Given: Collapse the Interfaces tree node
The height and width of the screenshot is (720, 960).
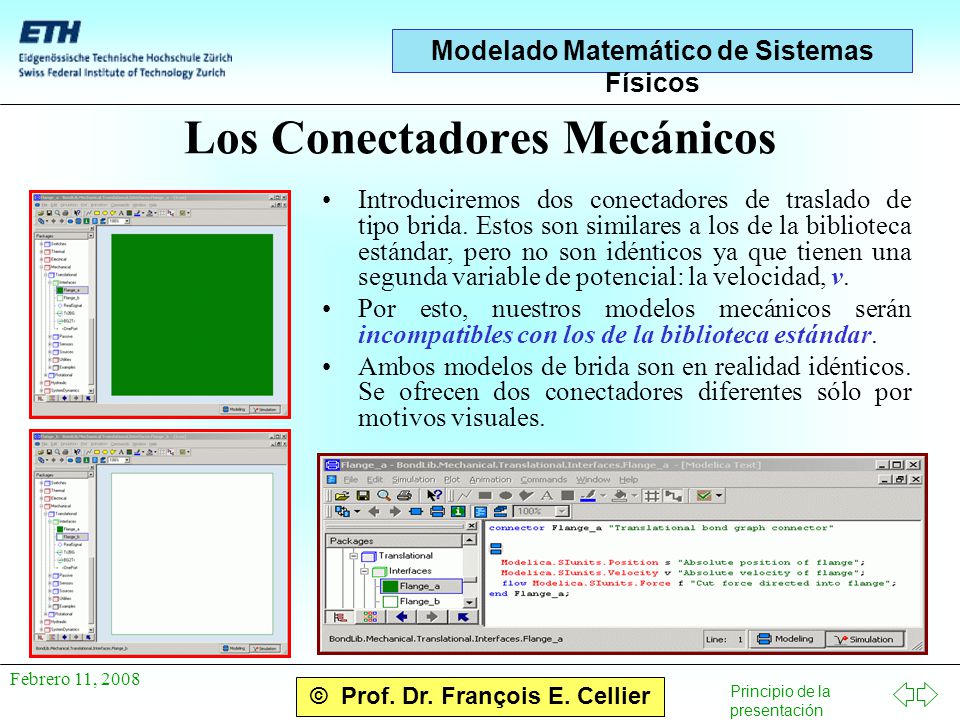Looking at the screenshot, I should (364, 571).
